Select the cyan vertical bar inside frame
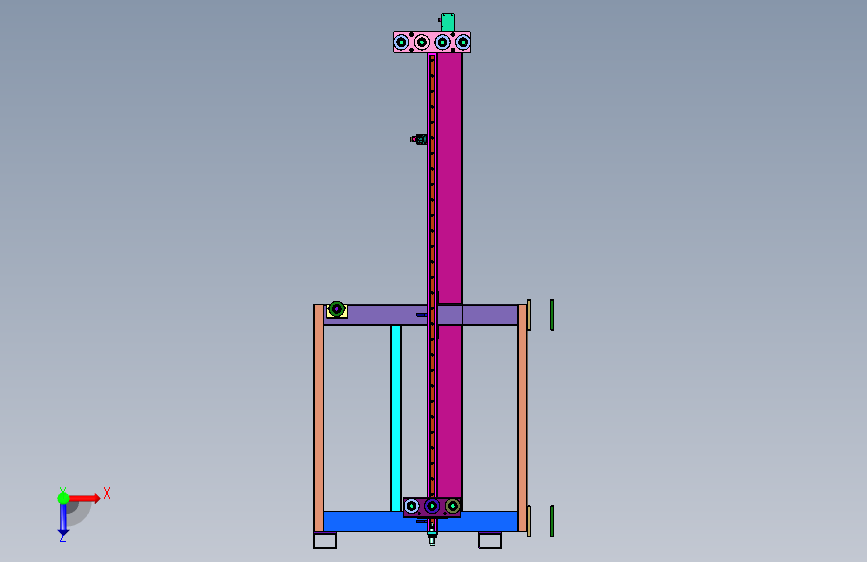 (x=396, y=418)
